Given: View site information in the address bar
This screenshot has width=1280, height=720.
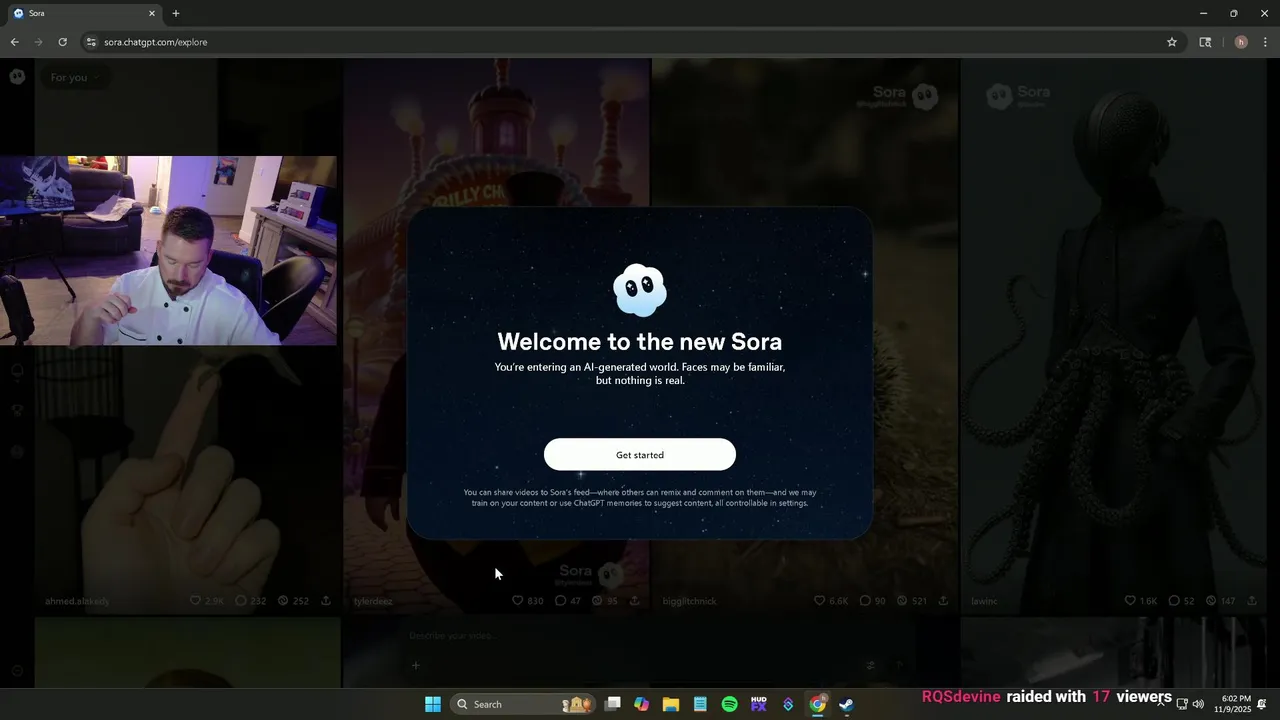Looking at the screenshot, I should (91, 42).
